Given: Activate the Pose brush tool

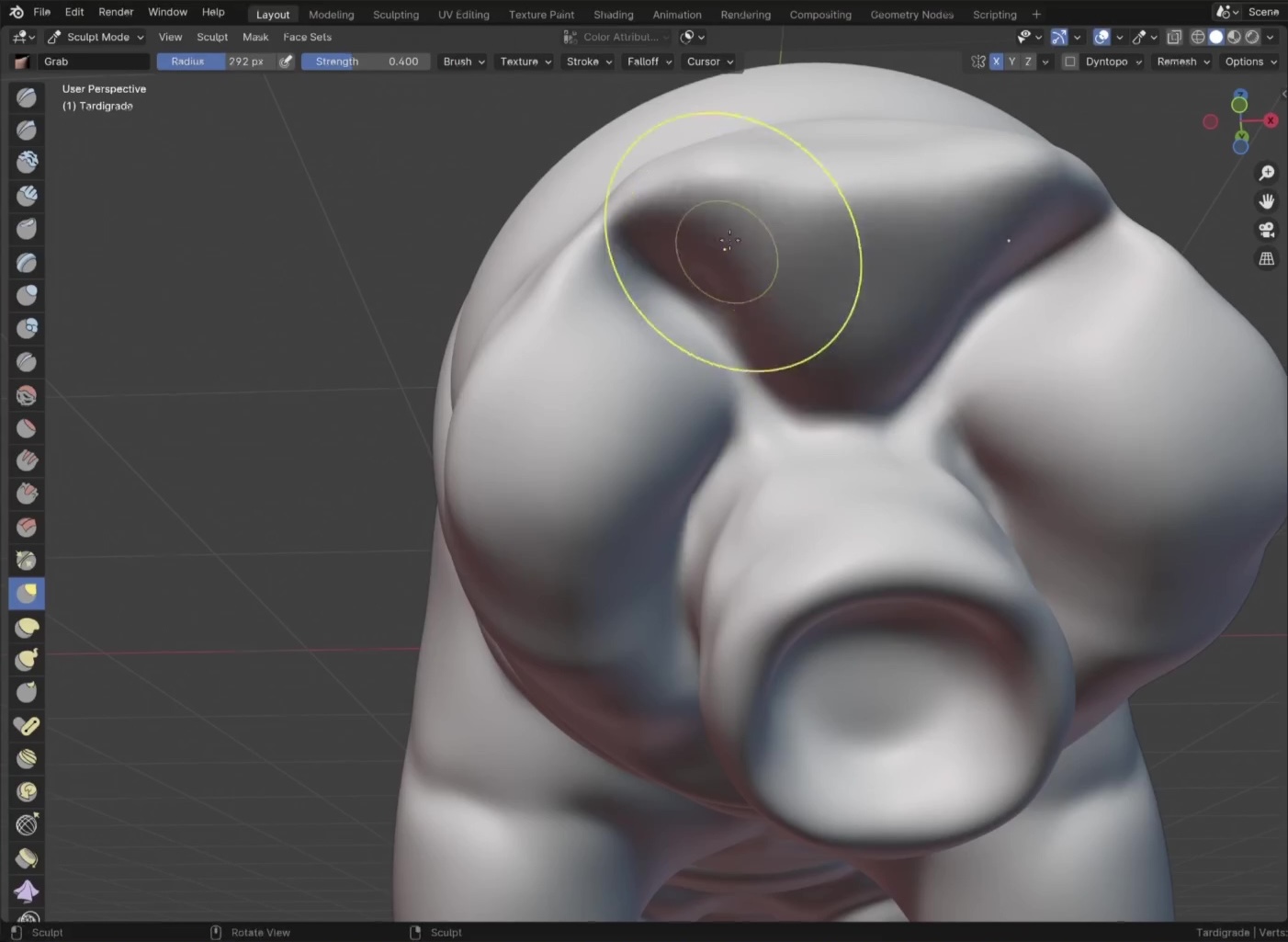Looking at the screenshot, I should point(27,726).
